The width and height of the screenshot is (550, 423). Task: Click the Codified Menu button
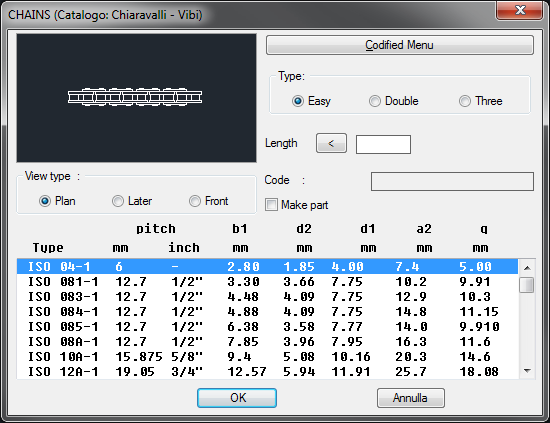pos(400,45)
